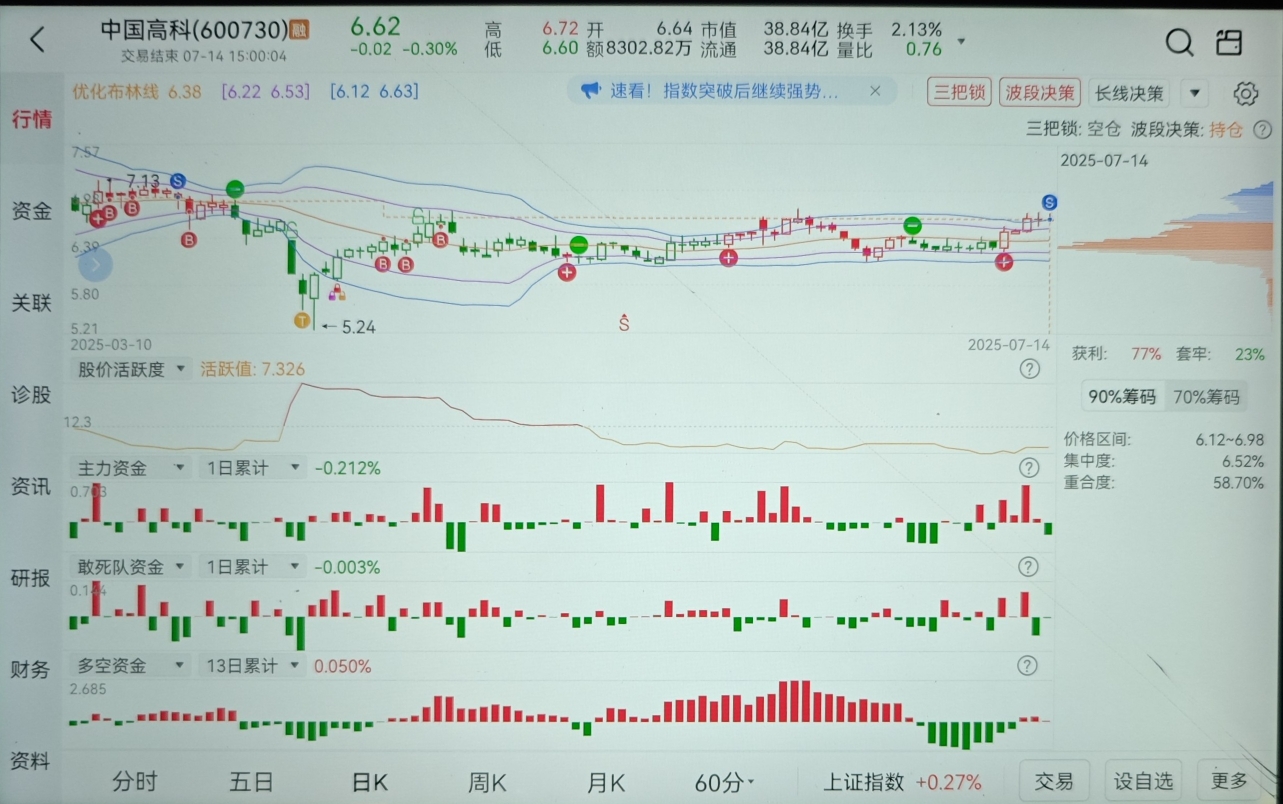Click the 交易 trade button
Screen dimensions: 1283x804
(x=1054, y=781)
